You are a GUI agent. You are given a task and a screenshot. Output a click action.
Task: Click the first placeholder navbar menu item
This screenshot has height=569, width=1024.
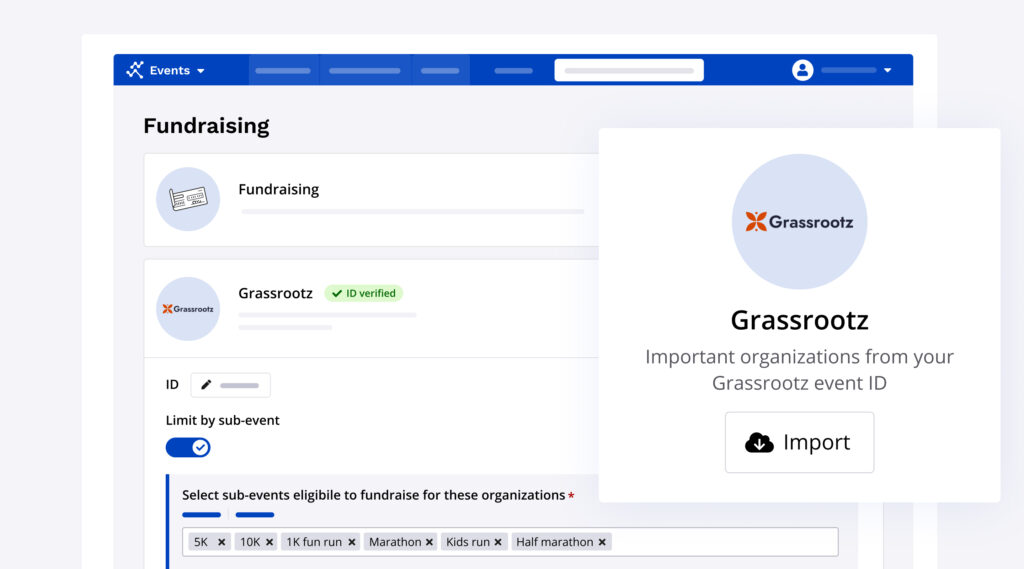click(283, 71)
